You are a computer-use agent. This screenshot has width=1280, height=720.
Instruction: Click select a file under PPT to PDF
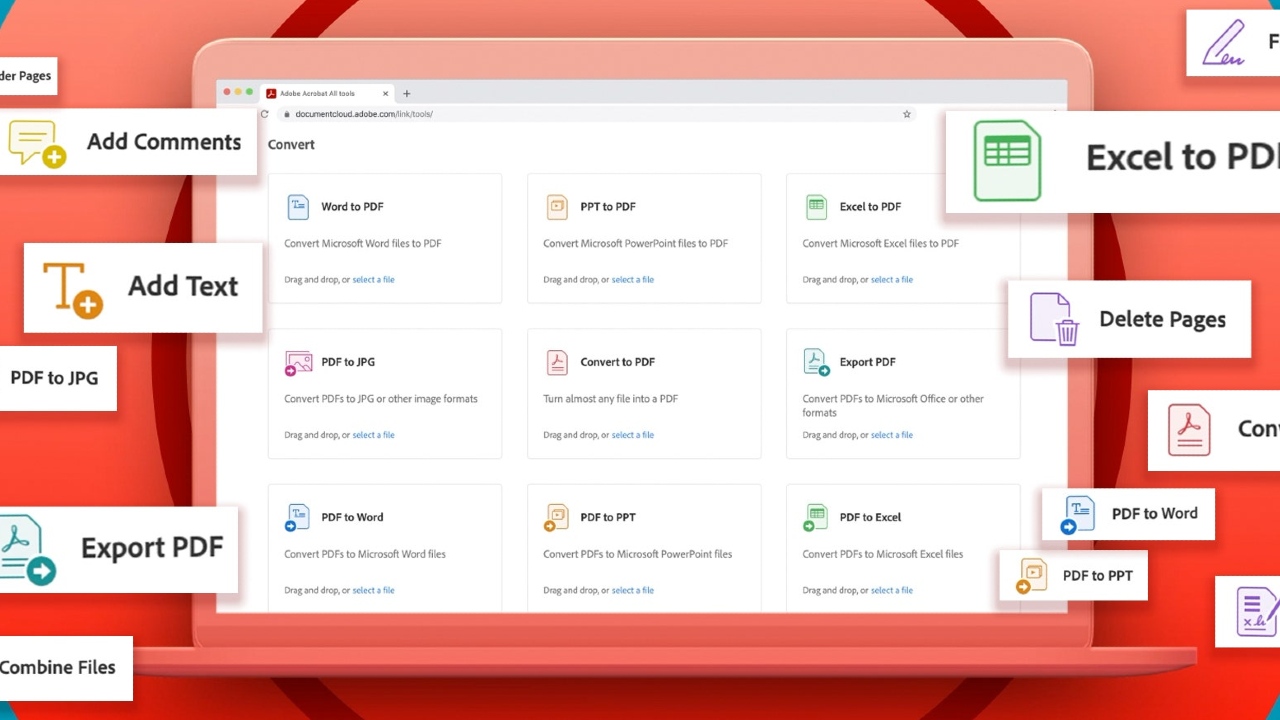(x=632, y=280)
